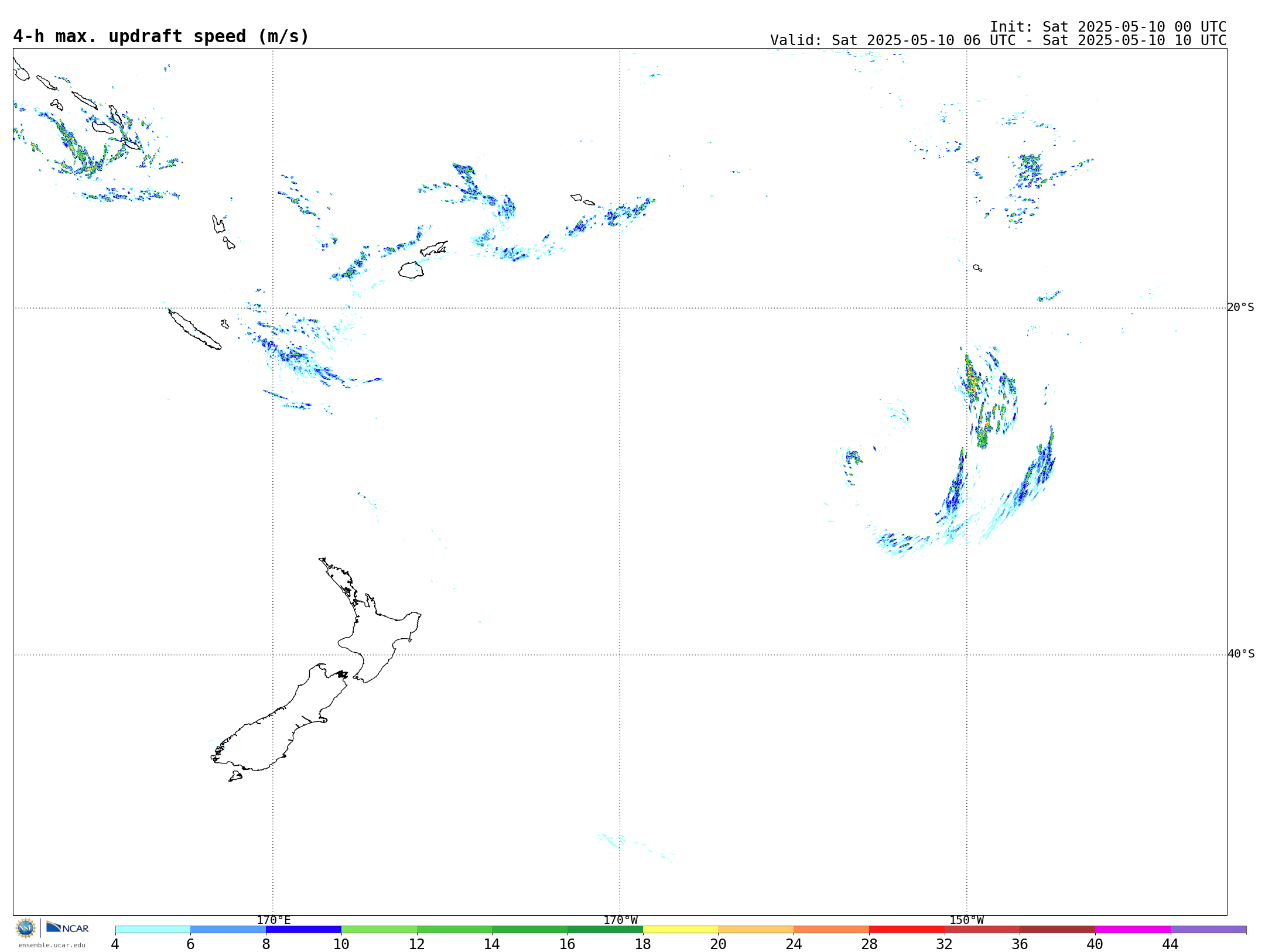Pick the light cyan 4-6 colorbar swatch

pos(153,930)
